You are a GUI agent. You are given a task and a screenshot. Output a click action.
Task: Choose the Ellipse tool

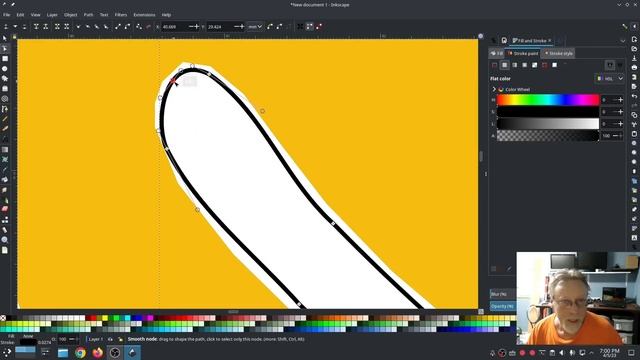(4, 69)
